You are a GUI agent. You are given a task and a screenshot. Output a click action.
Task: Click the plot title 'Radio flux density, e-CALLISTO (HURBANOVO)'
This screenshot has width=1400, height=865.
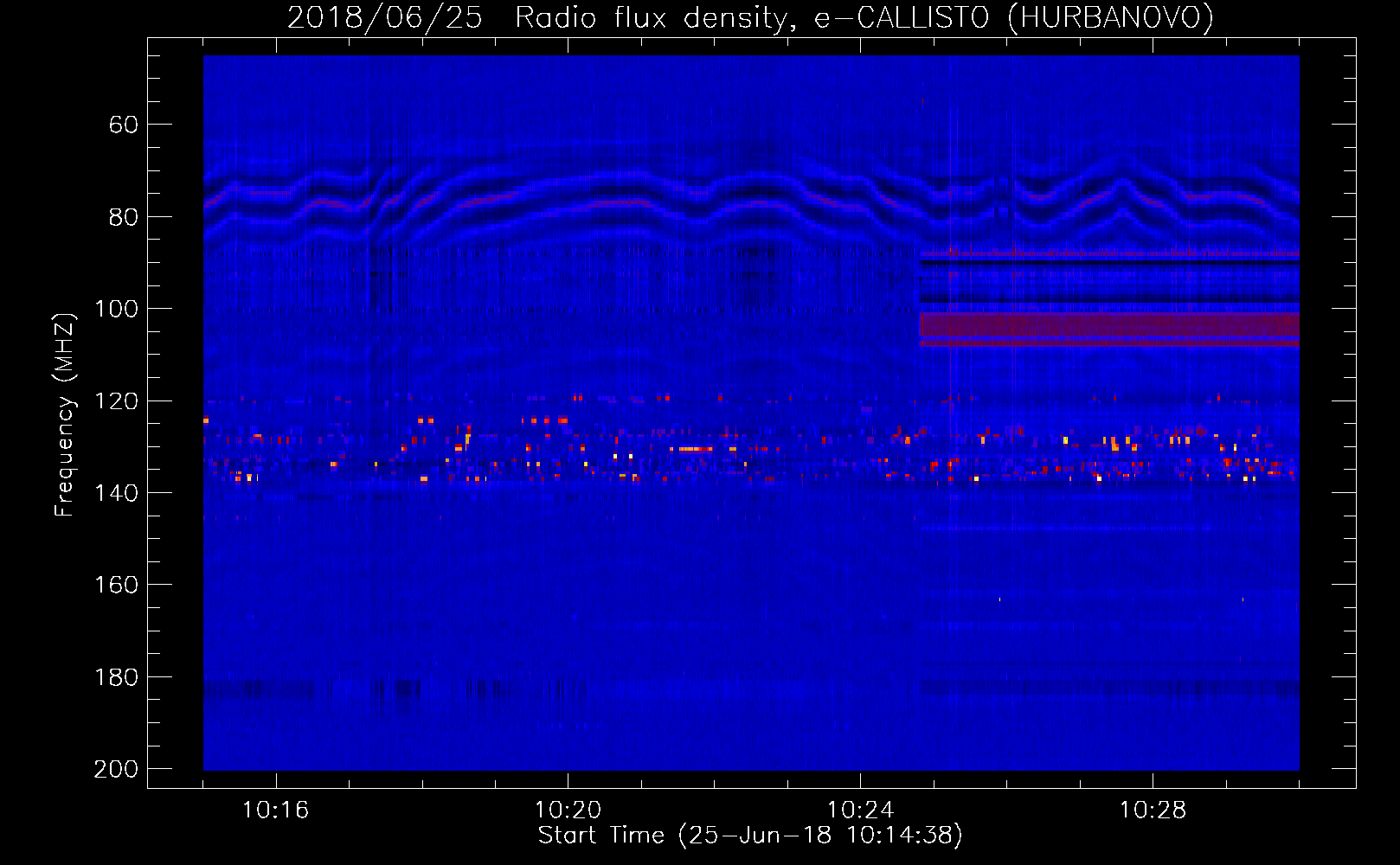tap(864, 18)
